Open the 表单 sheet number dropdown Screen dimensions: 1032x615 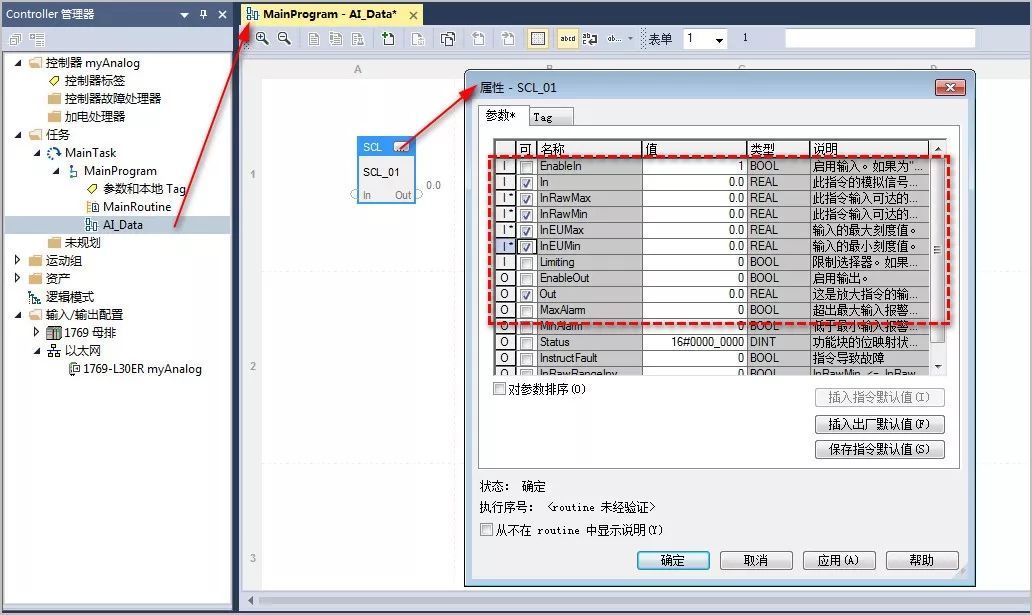(x=719, y=40)
